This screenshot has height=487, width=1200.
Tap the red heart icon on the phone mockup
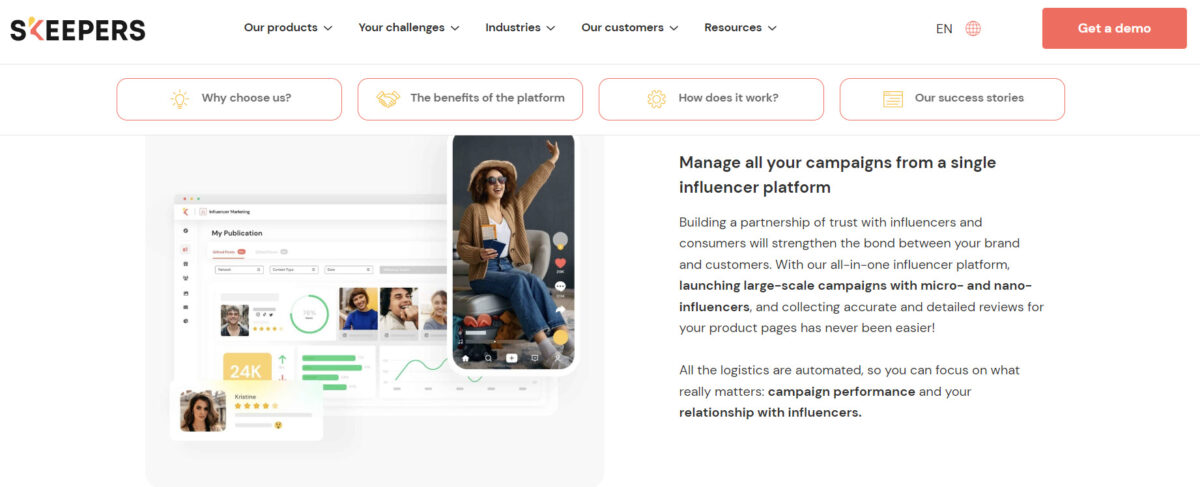coord(560,263)
